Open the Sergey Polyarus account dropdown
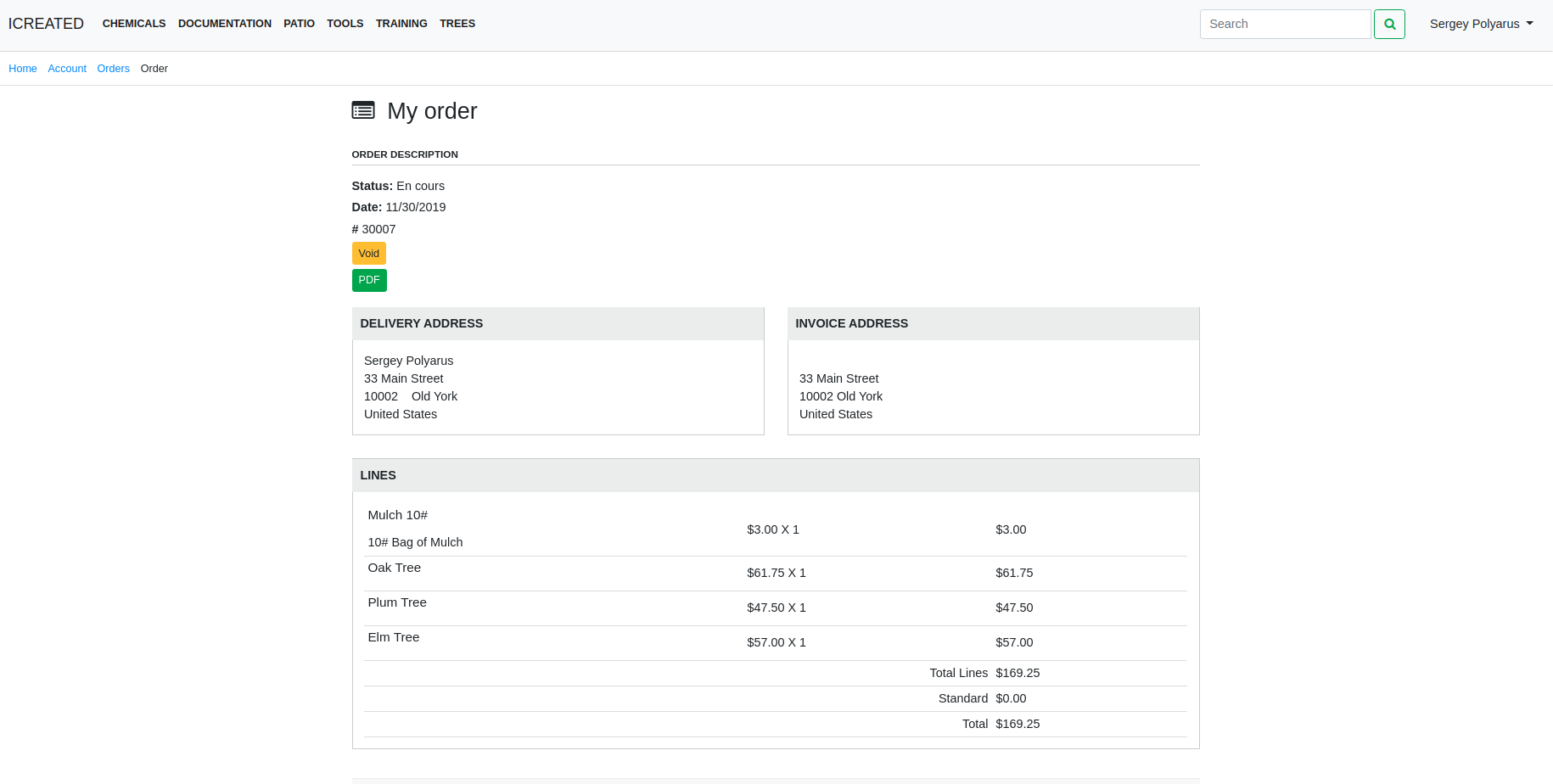Screen dimensions: 1553x784 coord(1481,24)
